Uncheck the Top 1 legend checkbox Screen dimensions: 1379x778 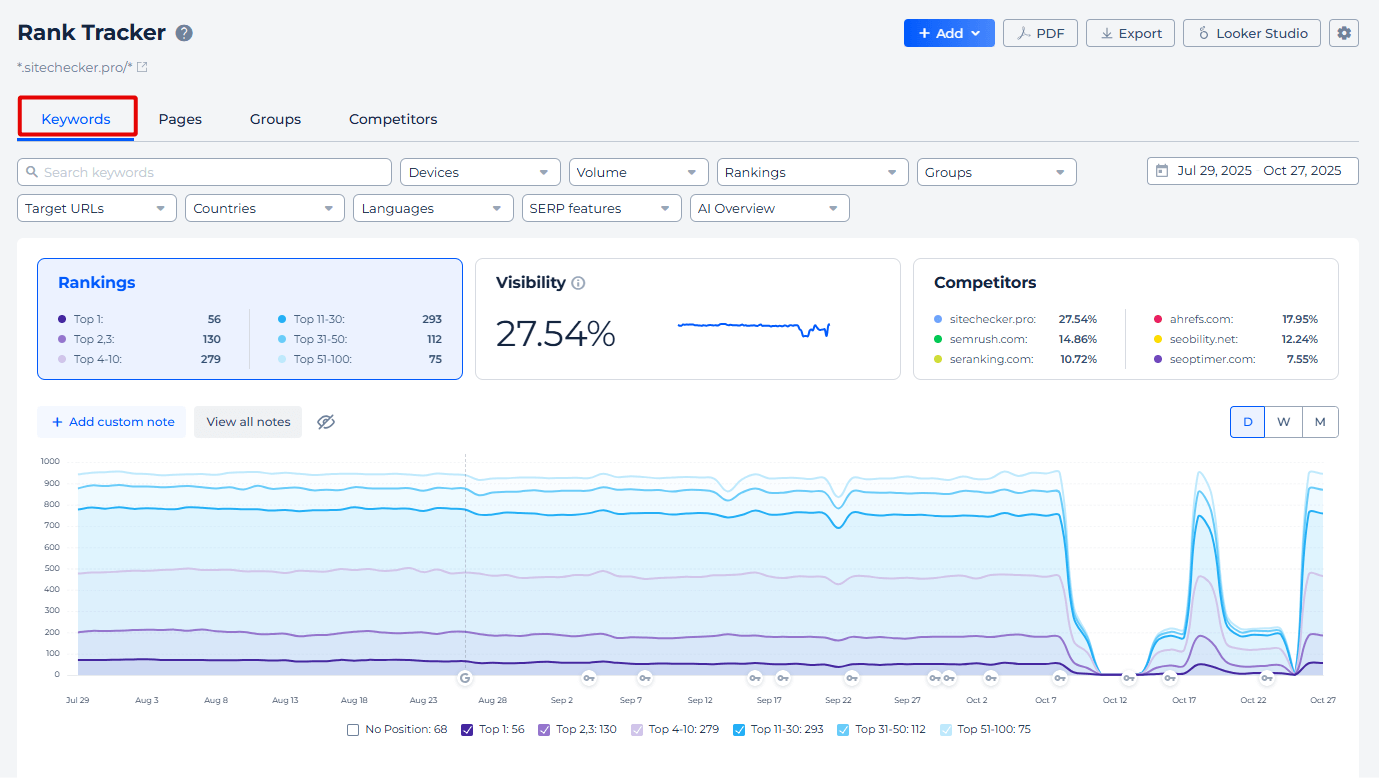(467, 730)
